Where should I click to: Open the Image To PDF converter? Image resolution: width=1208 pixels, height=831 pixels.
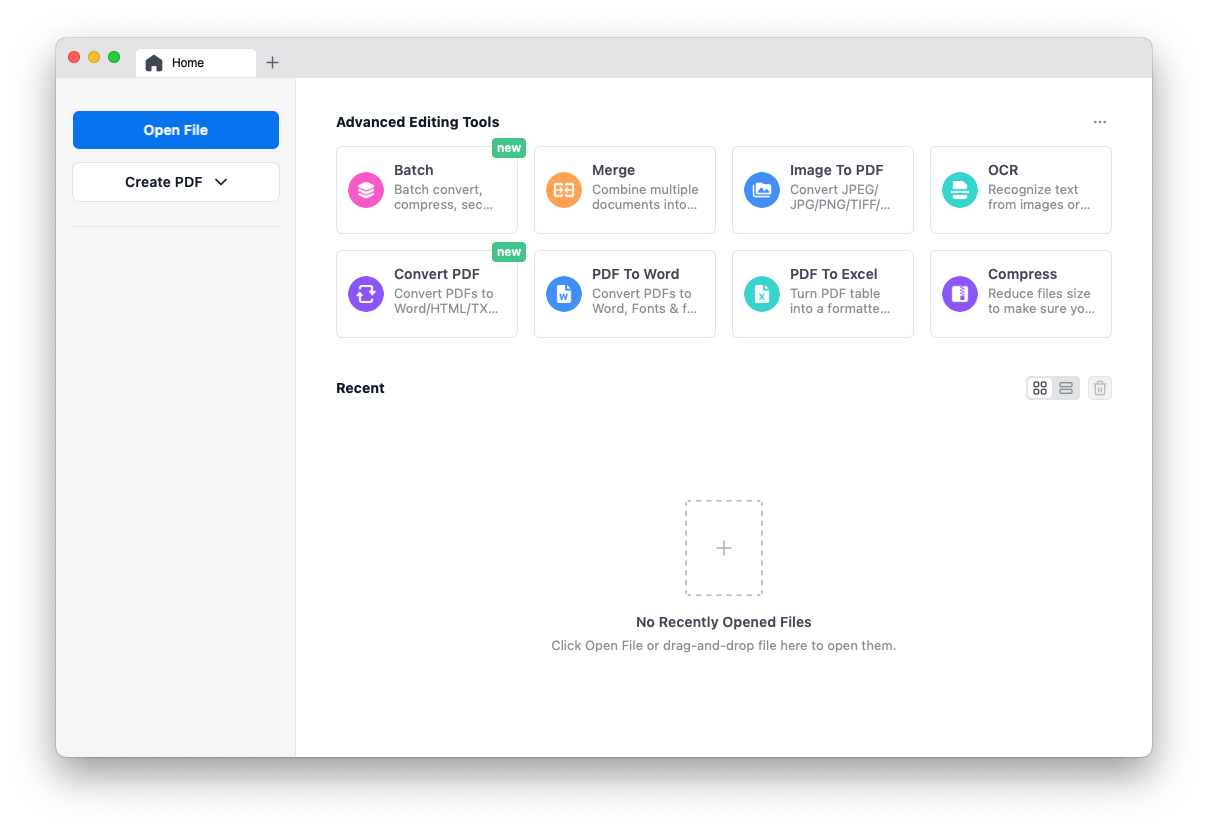822,190
